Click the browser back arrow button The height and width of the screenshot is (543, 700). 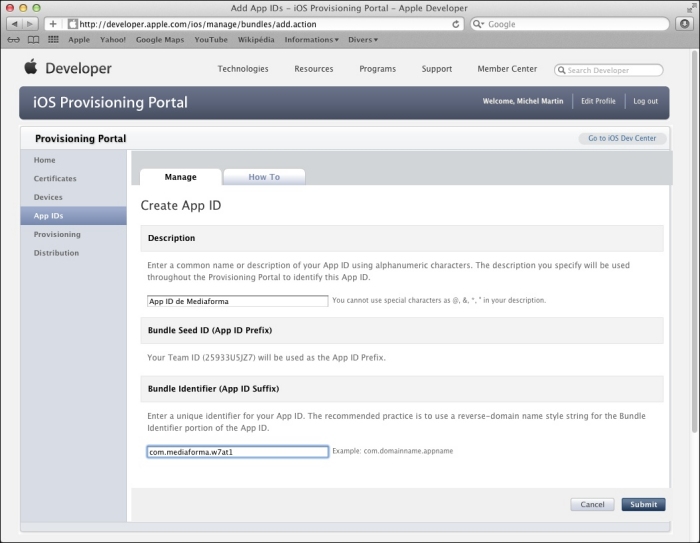15,23
